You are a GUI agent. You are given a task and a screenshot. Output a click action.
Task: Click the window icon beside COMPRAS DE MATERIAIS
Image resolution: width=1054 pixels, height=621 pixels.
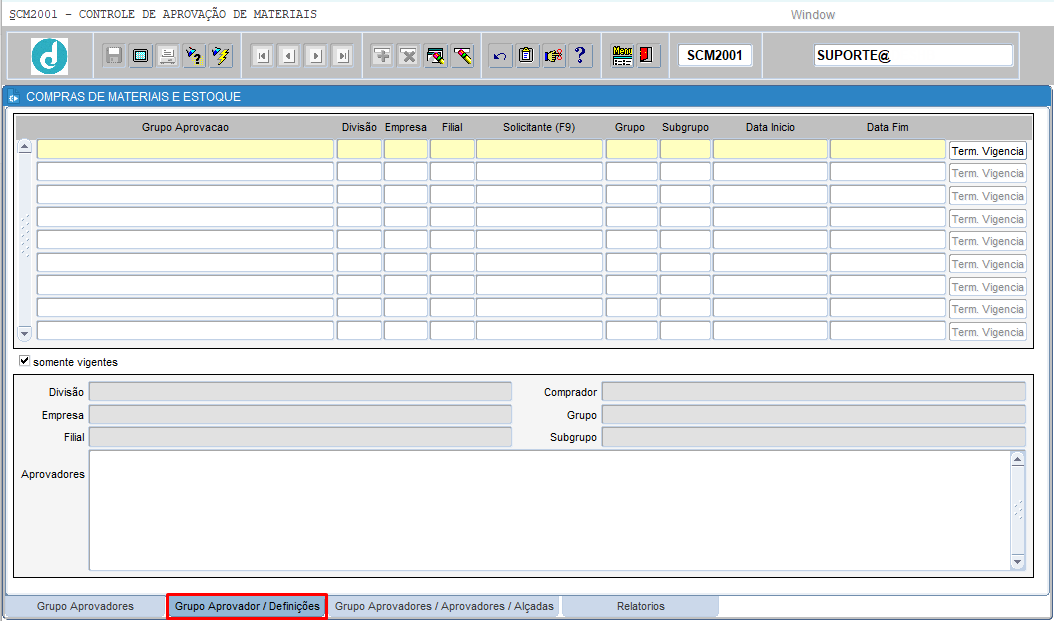pos(13,97)
